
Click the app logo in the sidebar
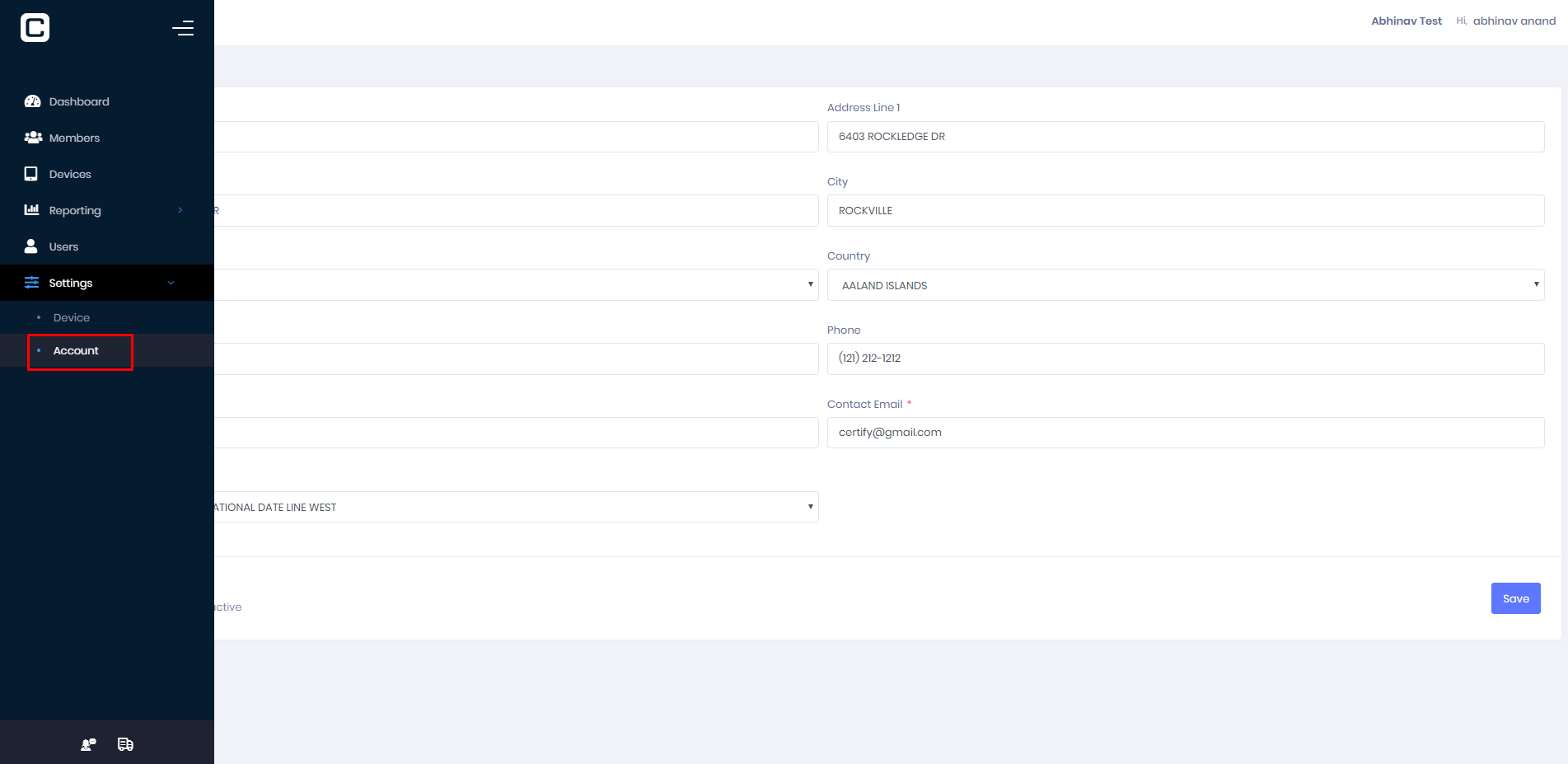pyautogui.click(x=35, y=28)
